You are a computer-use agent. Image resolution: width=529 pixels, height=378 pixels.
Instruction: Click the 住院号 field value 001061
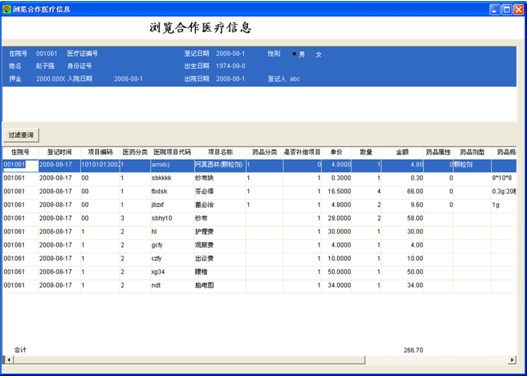pos(47,54)
